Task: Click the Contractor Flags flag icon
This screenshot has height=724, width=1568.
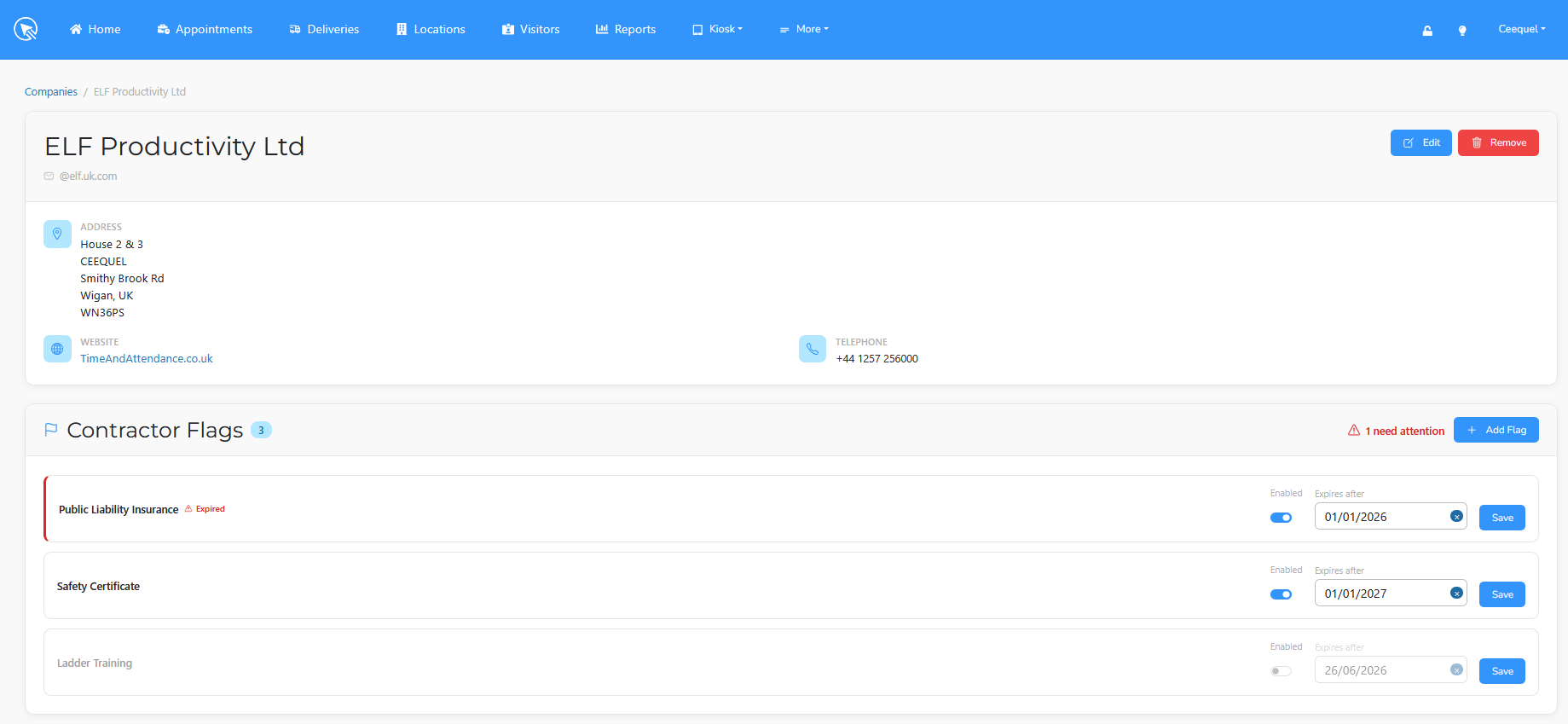Action: pyautogui.click(x=51, y=430)
